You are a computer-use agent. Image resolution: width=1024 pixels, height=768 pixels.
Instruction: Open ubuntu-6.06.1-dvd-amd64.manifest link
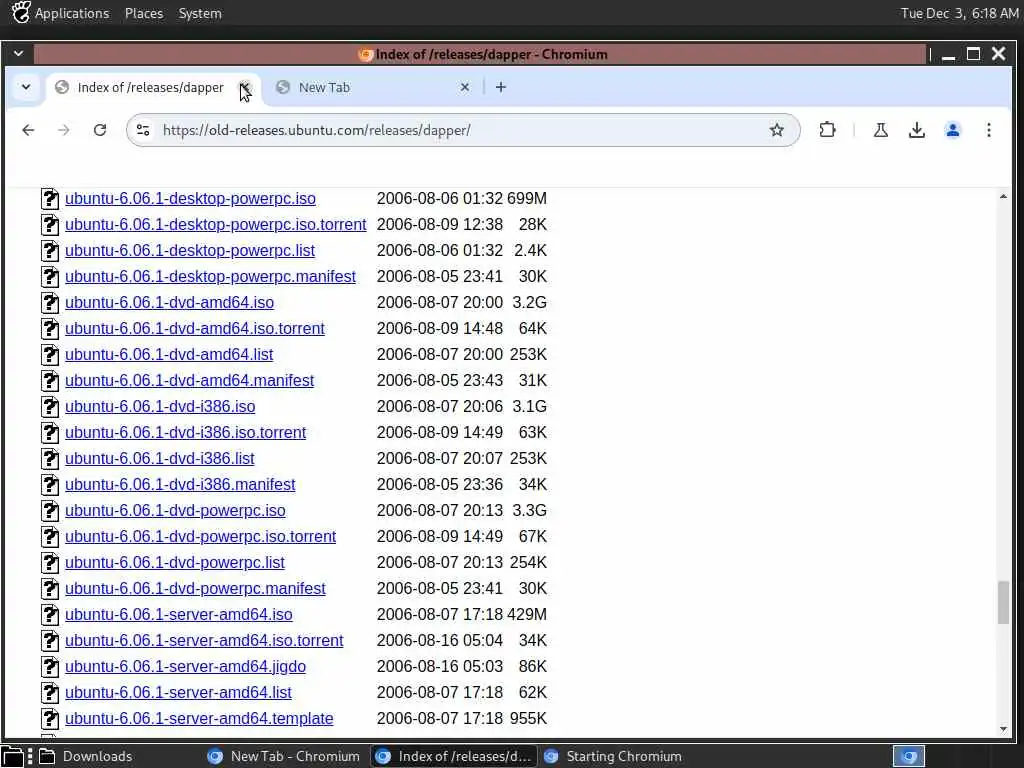[x=189, y=381]
